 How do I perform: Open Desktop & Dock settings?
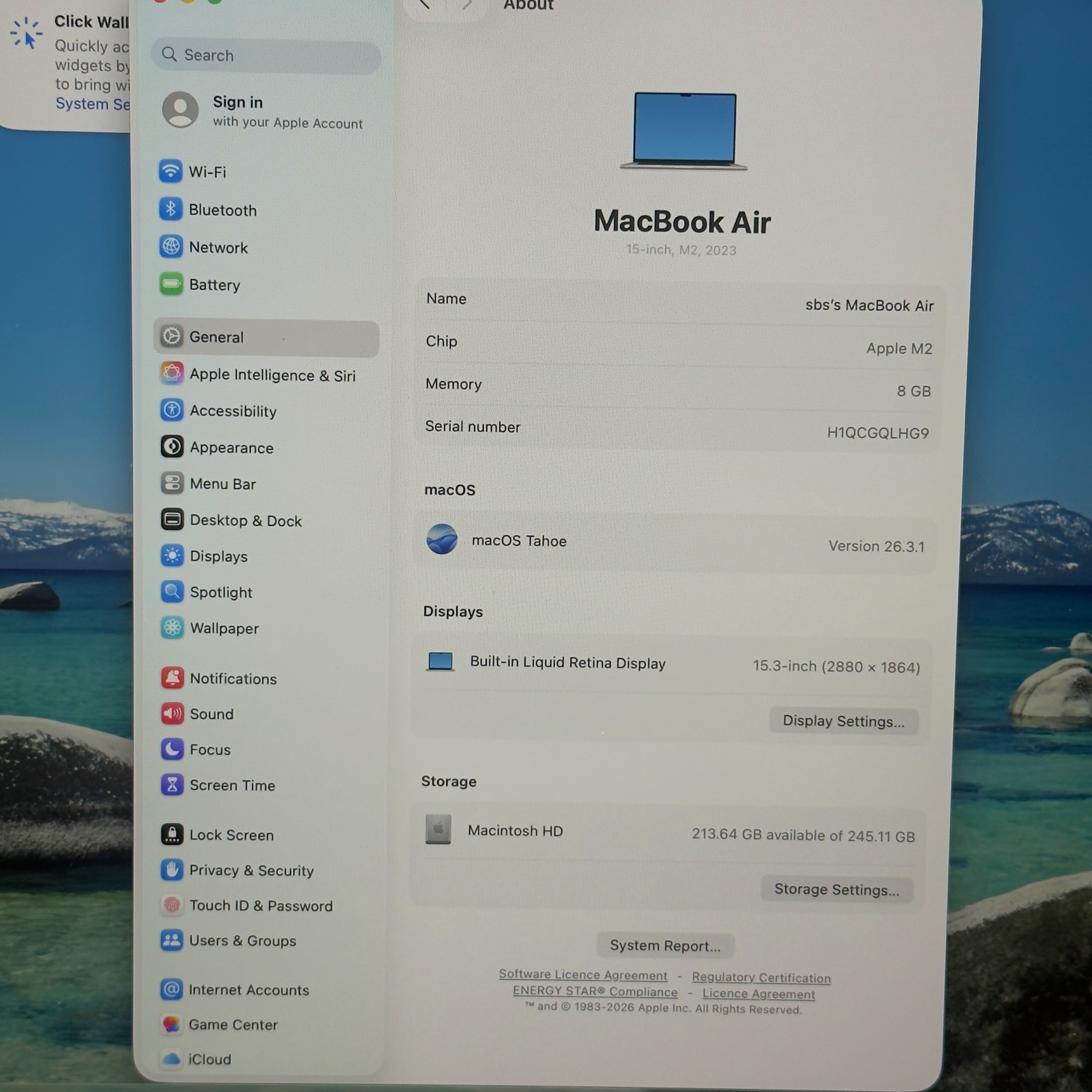pyautogui.click(x=266, y=521)
